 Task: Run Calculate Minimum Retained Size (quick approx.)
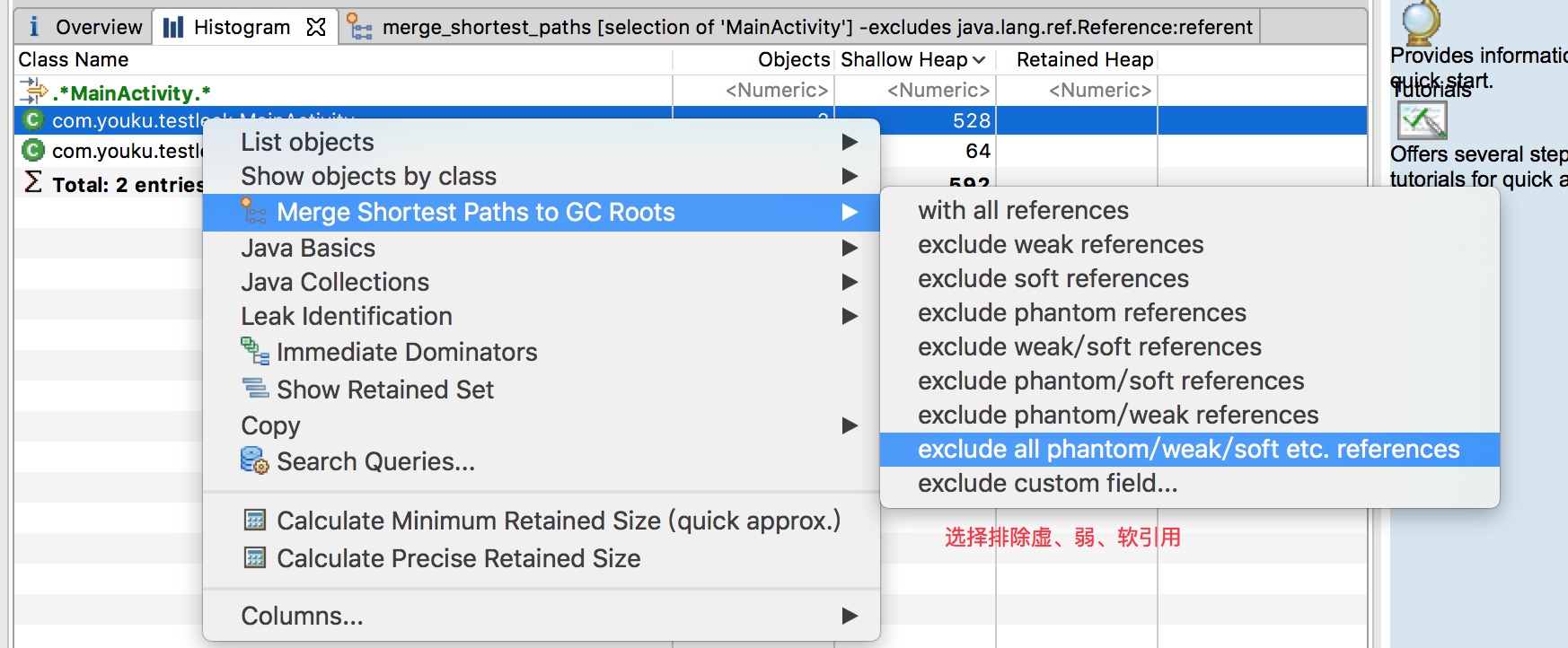(542, 521)
